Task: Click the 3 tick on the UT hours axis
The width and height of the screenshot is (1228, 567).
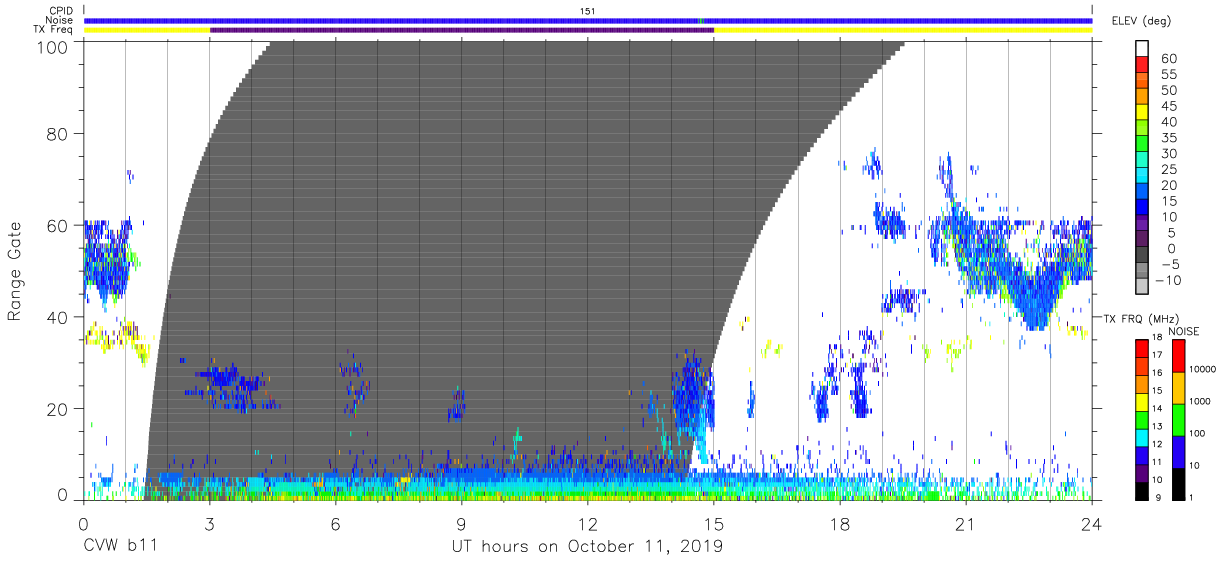Action: [x=209, y=523]
